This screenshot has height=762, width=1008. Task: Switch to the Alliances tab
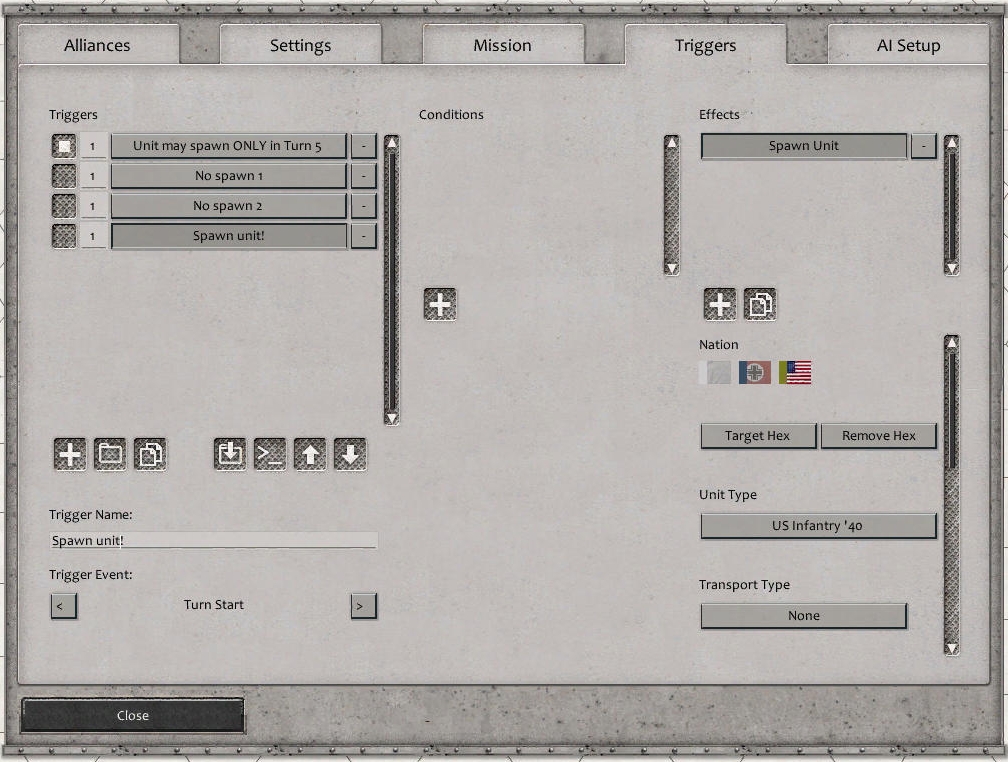pos(98,45)
